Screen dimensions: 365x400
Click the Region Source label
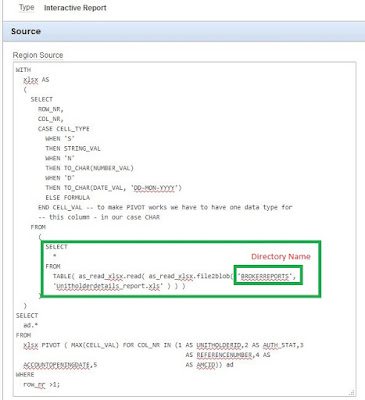38,55
